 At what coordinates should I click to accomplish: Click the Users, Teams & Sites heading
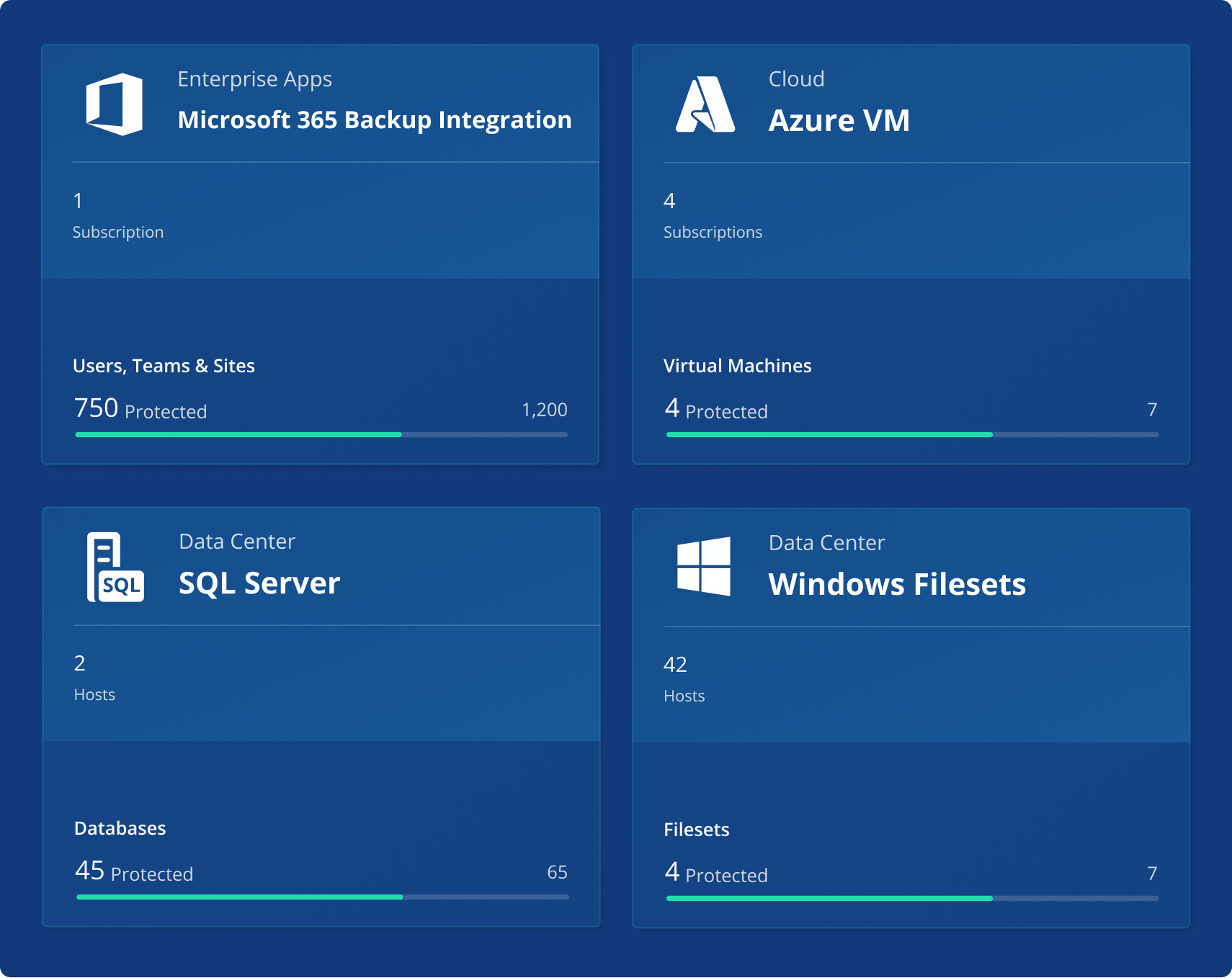click(164, 366)
